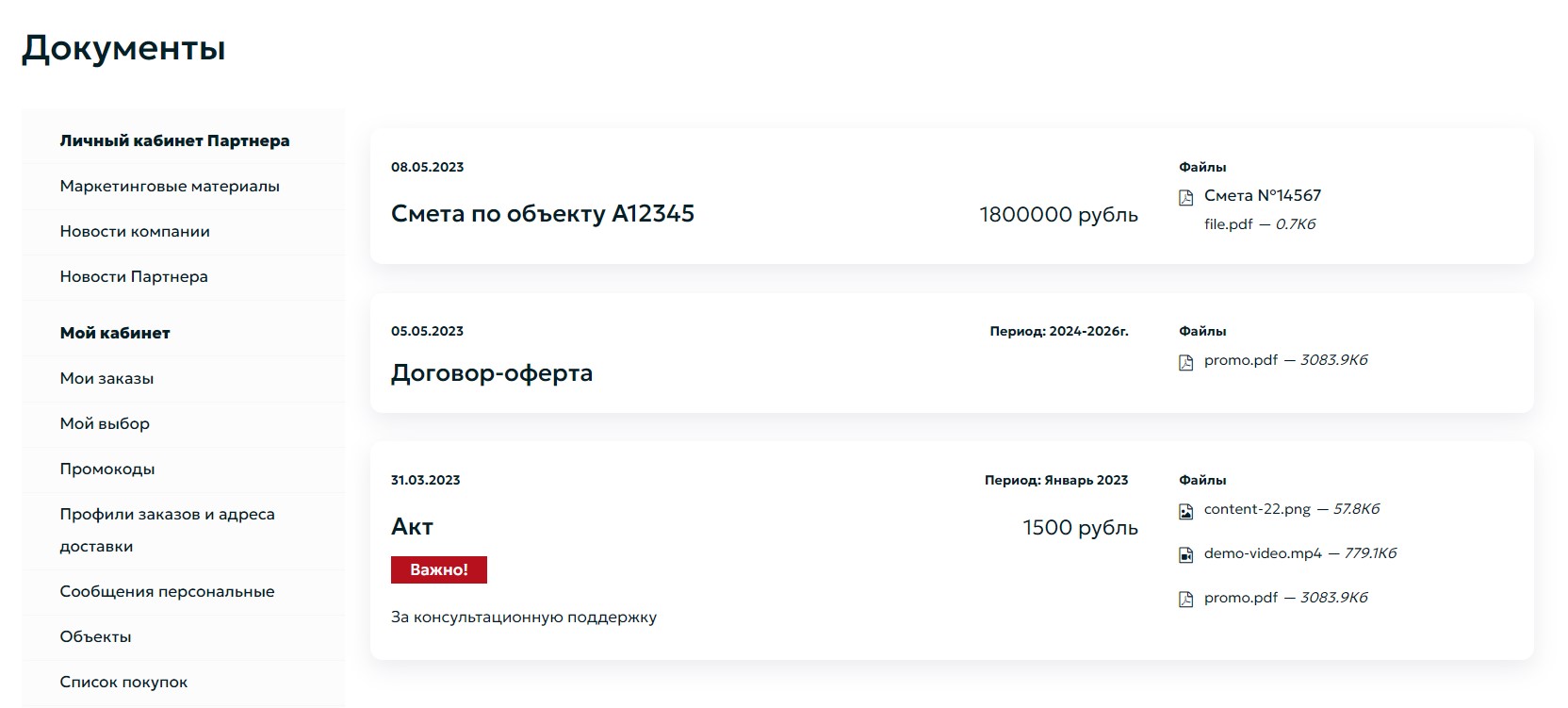Click the PDF icon beside promo.pdf in Договор-оферта
The image size is (1568, 708).
pyautogui.click(x=1184, y=360)
